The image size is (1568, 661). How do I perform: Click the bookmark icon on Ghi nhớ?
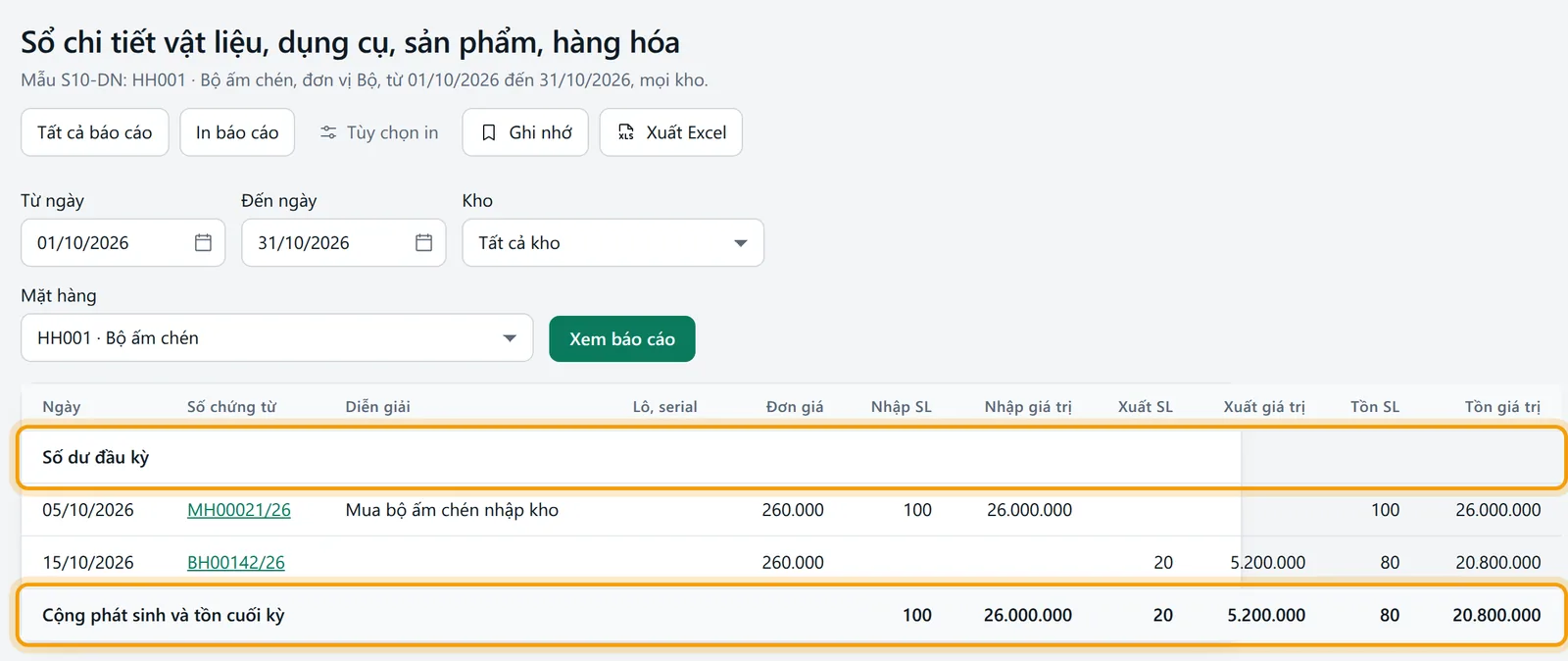click(x=488, y=132)
